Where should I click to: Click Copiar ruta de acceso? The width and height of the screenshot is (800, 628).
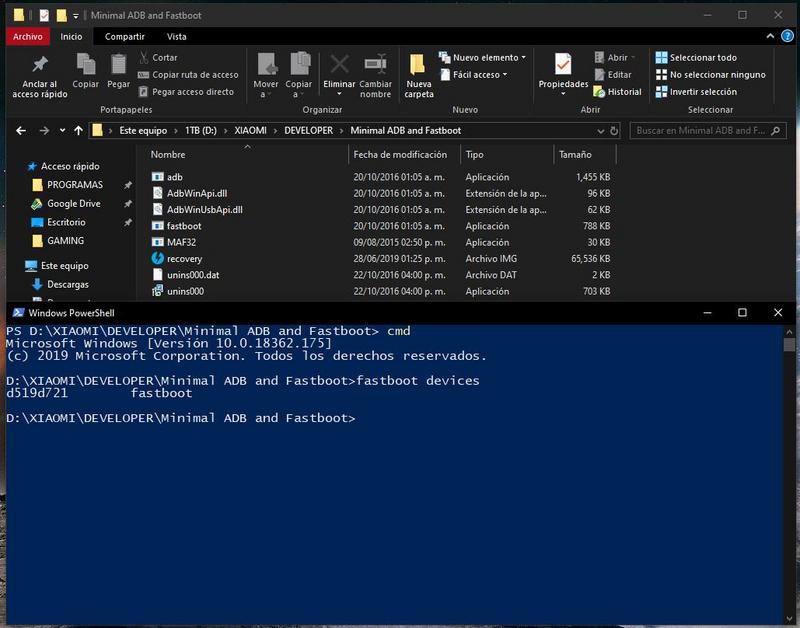point(188,74)
